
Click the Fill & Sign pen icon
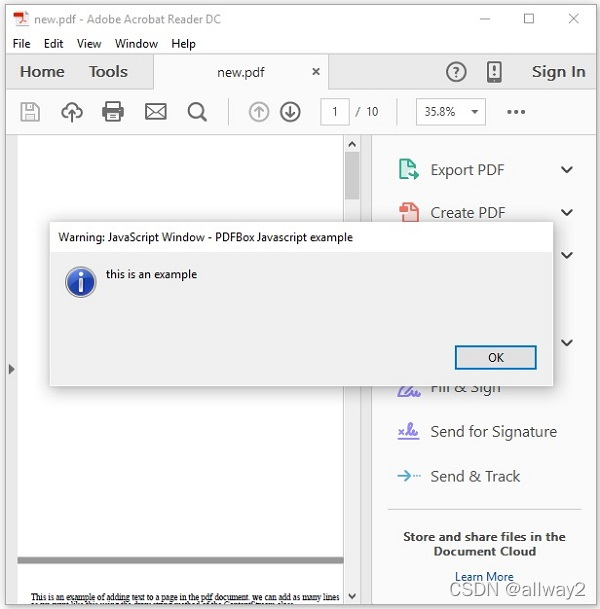point(409,392)
